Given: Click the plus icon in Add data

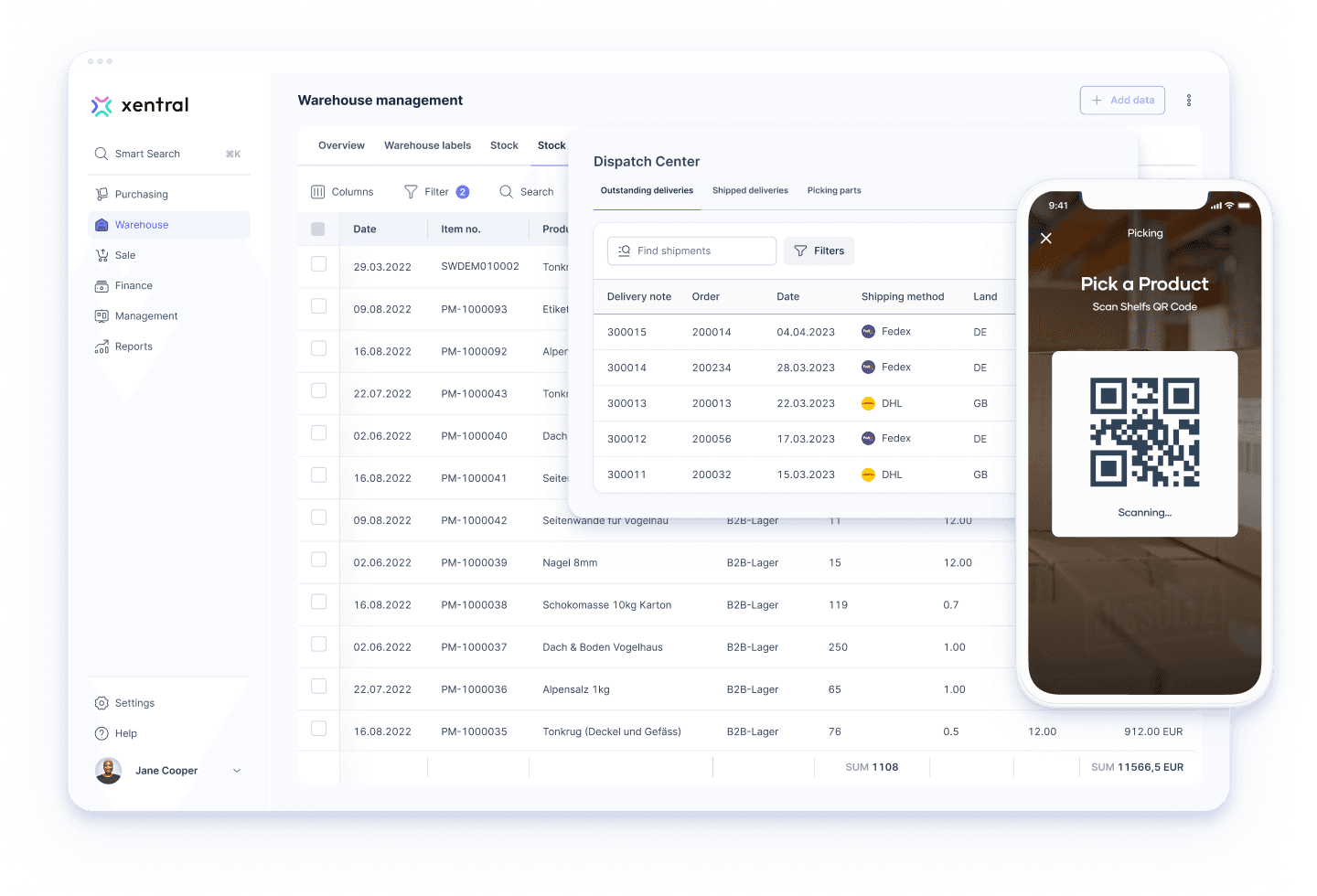Looking at the screenshot, I should point(1097,101).
